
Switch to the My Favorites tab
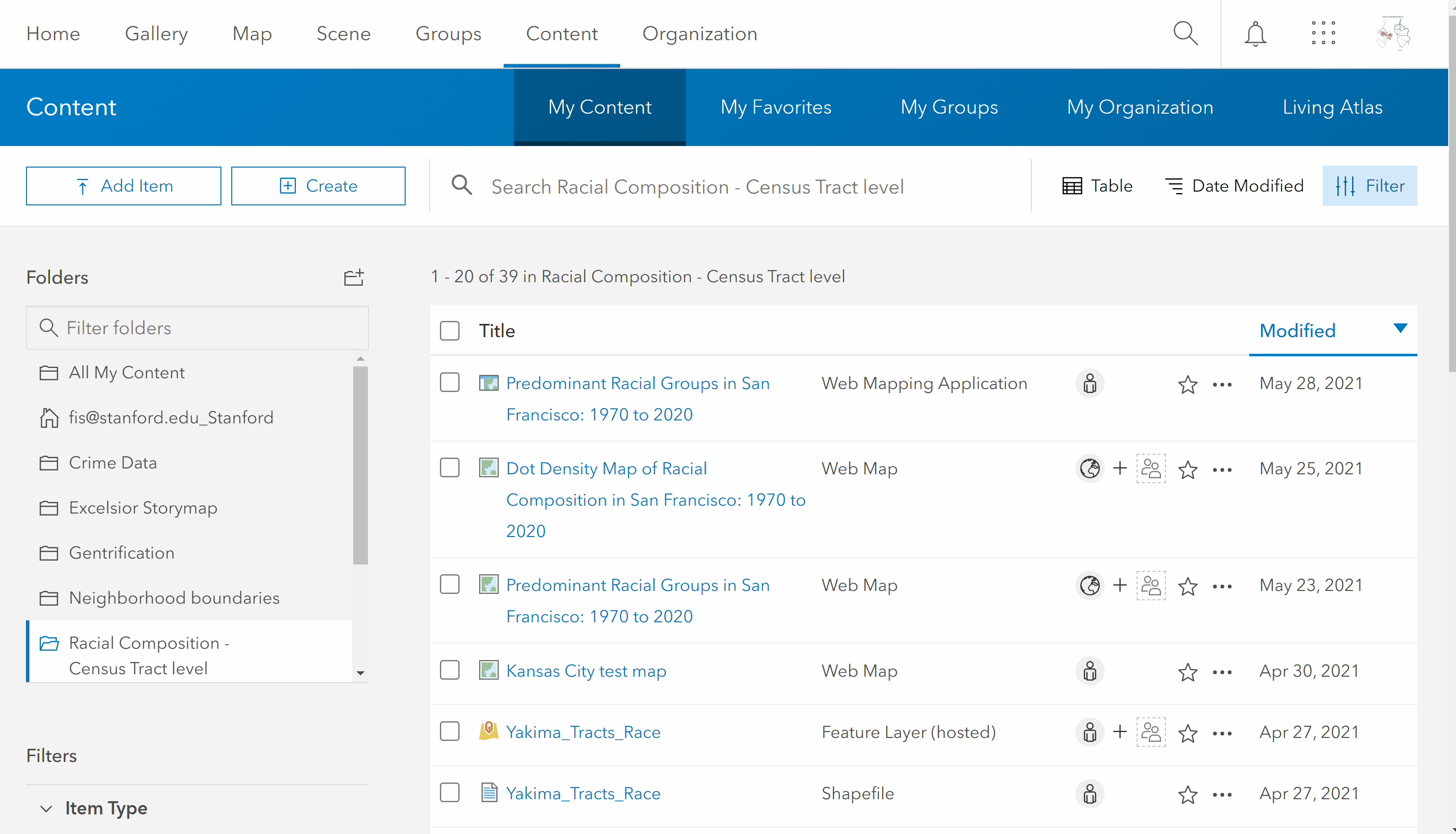775,107
